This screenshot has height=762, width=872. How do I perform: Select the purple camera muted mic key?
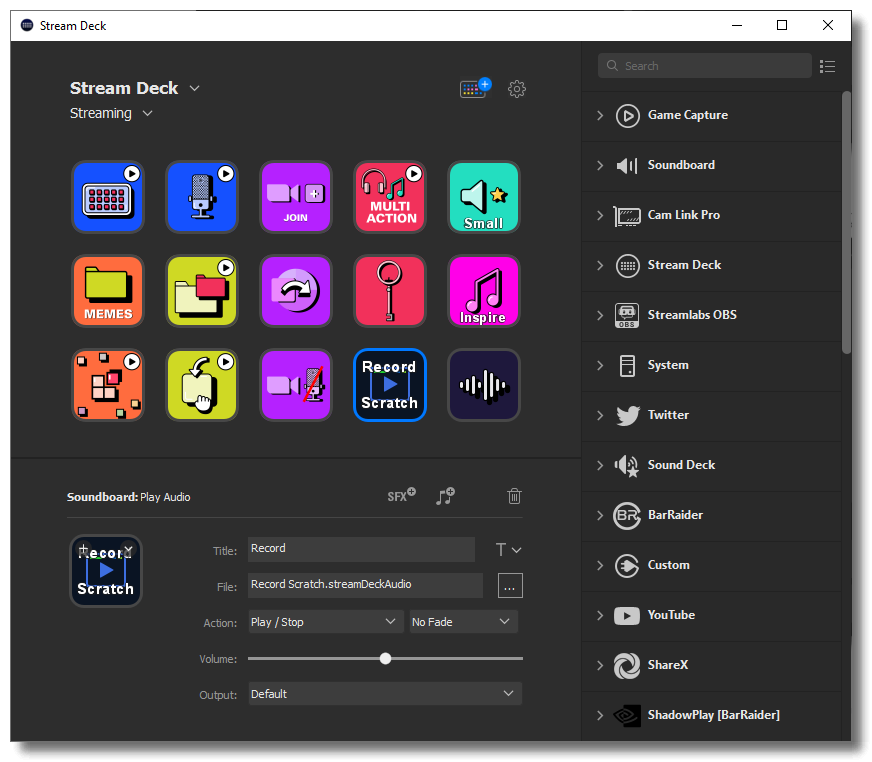click(x=296, y=385)
